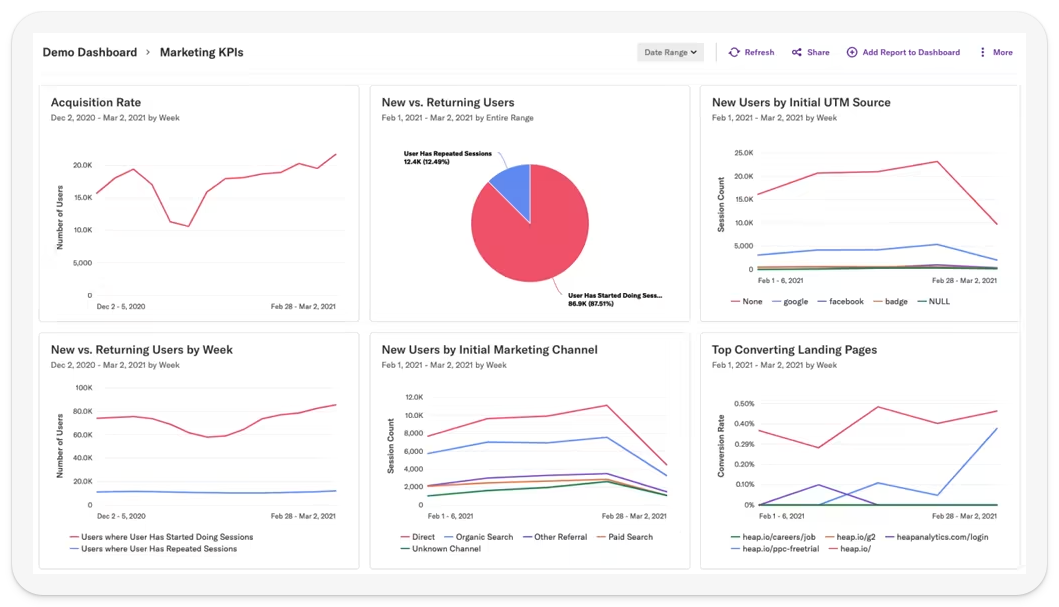
Task: Go to Demo Dashboard breadcrumb
Action: [x=90, y=52]
